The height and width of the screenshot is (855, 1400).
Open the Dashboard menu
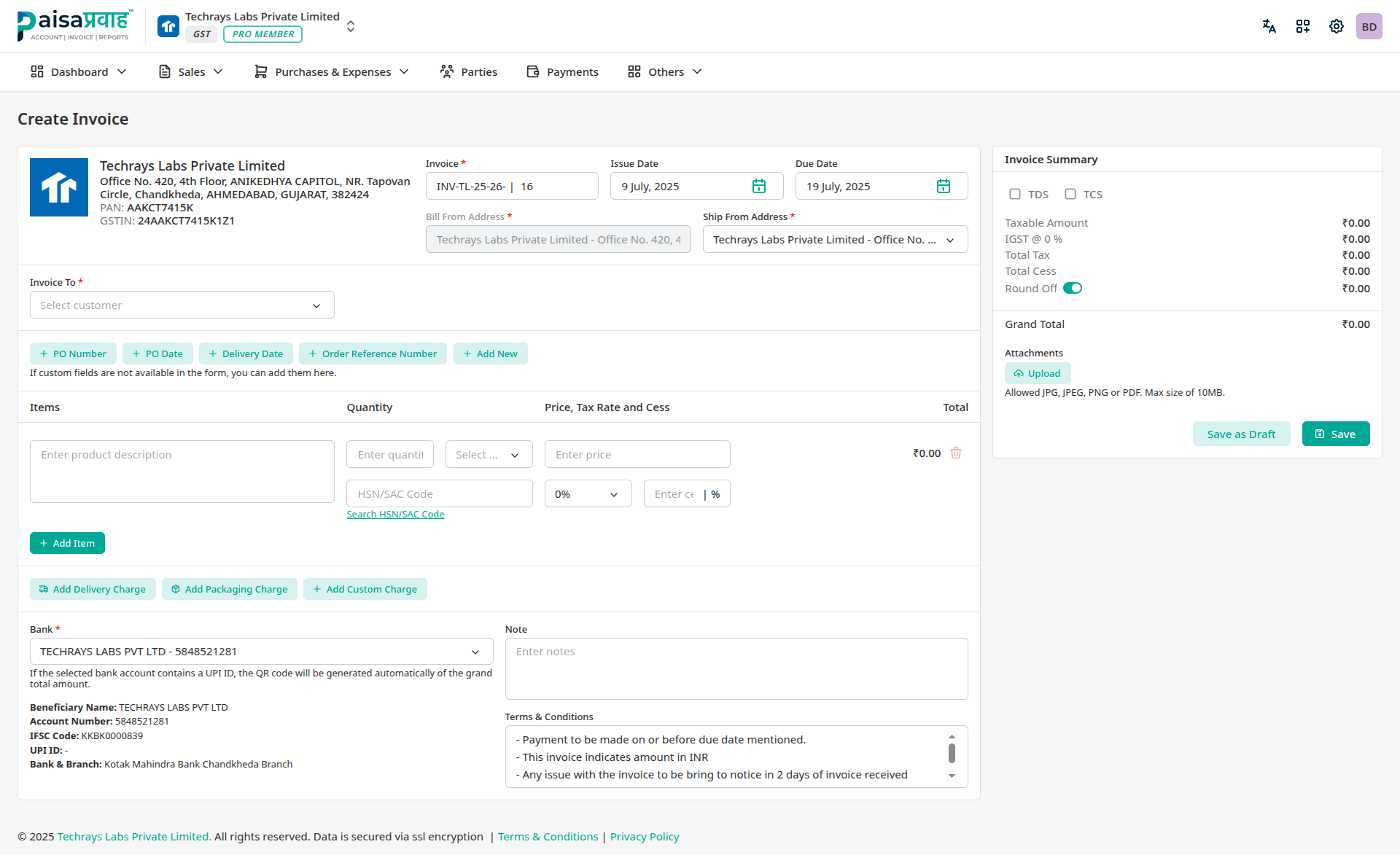(79, 71)
